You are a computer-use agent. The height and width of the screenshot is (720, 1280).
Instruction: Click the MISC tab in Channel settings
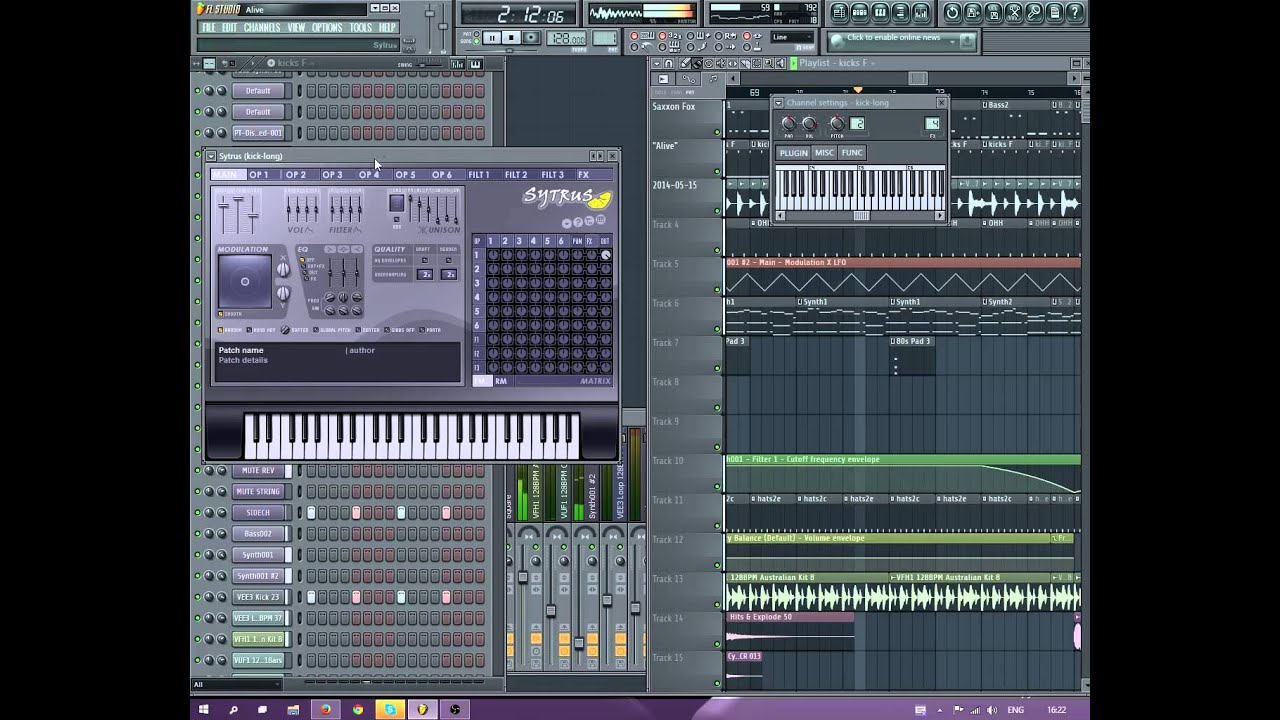click(824, 153)
